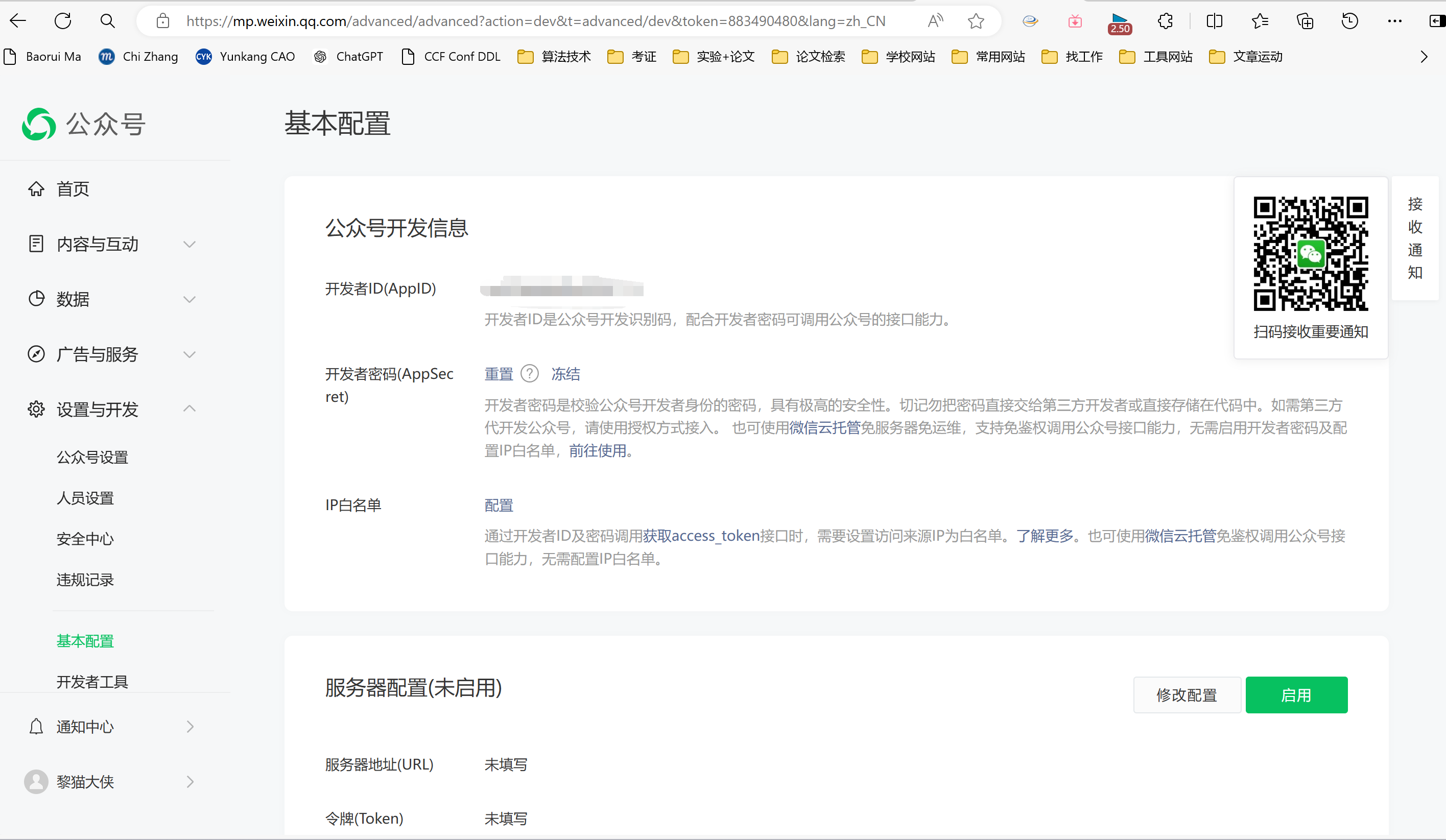Open 通知中心 submenu arrow

[190, 727]
